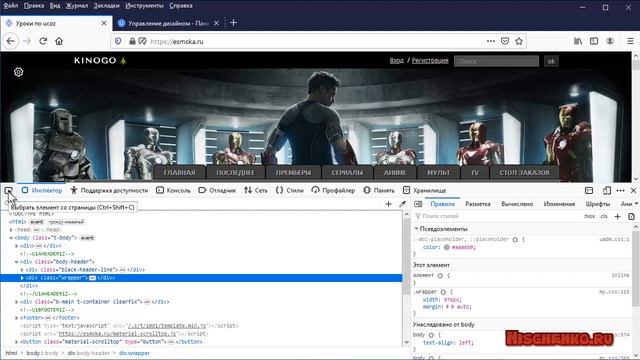Image resolution: width=640 pixels, height=360 pixels.
Task: Save page to Pocket
Action: (505, 41)
